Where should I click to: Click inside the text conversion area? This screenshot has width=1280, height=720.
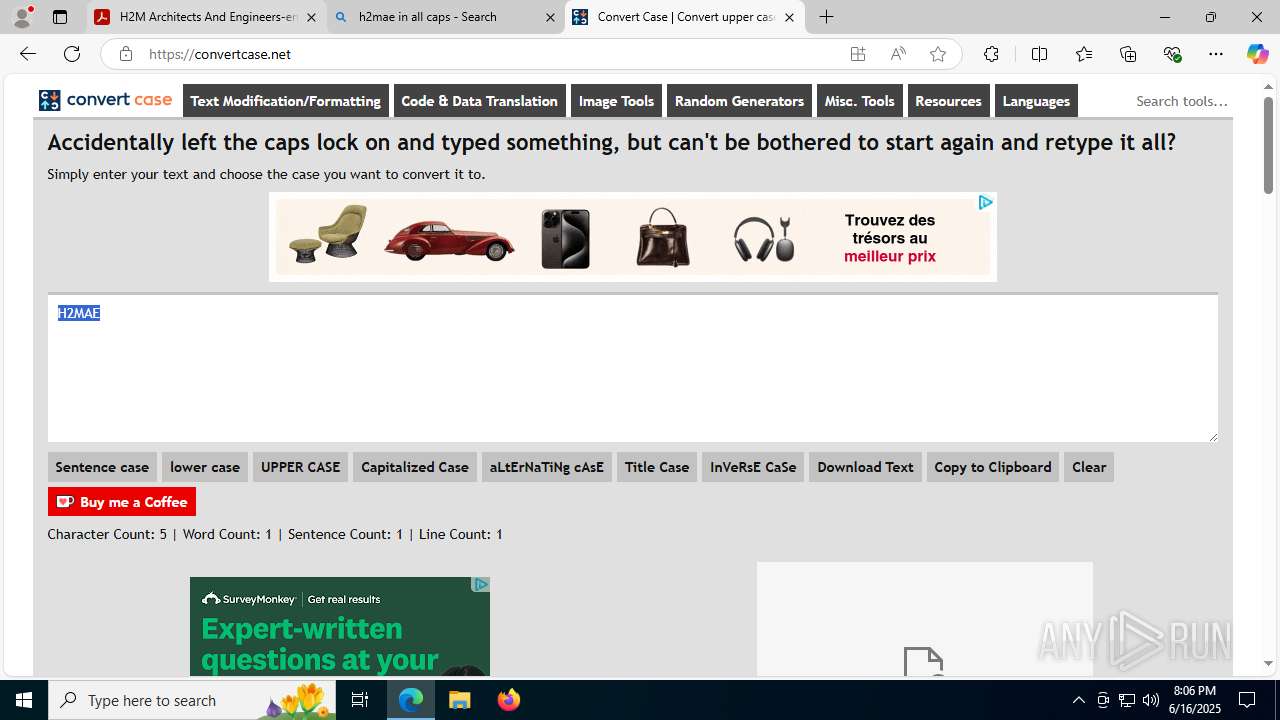pyautogui.click(x=632, y=368)
